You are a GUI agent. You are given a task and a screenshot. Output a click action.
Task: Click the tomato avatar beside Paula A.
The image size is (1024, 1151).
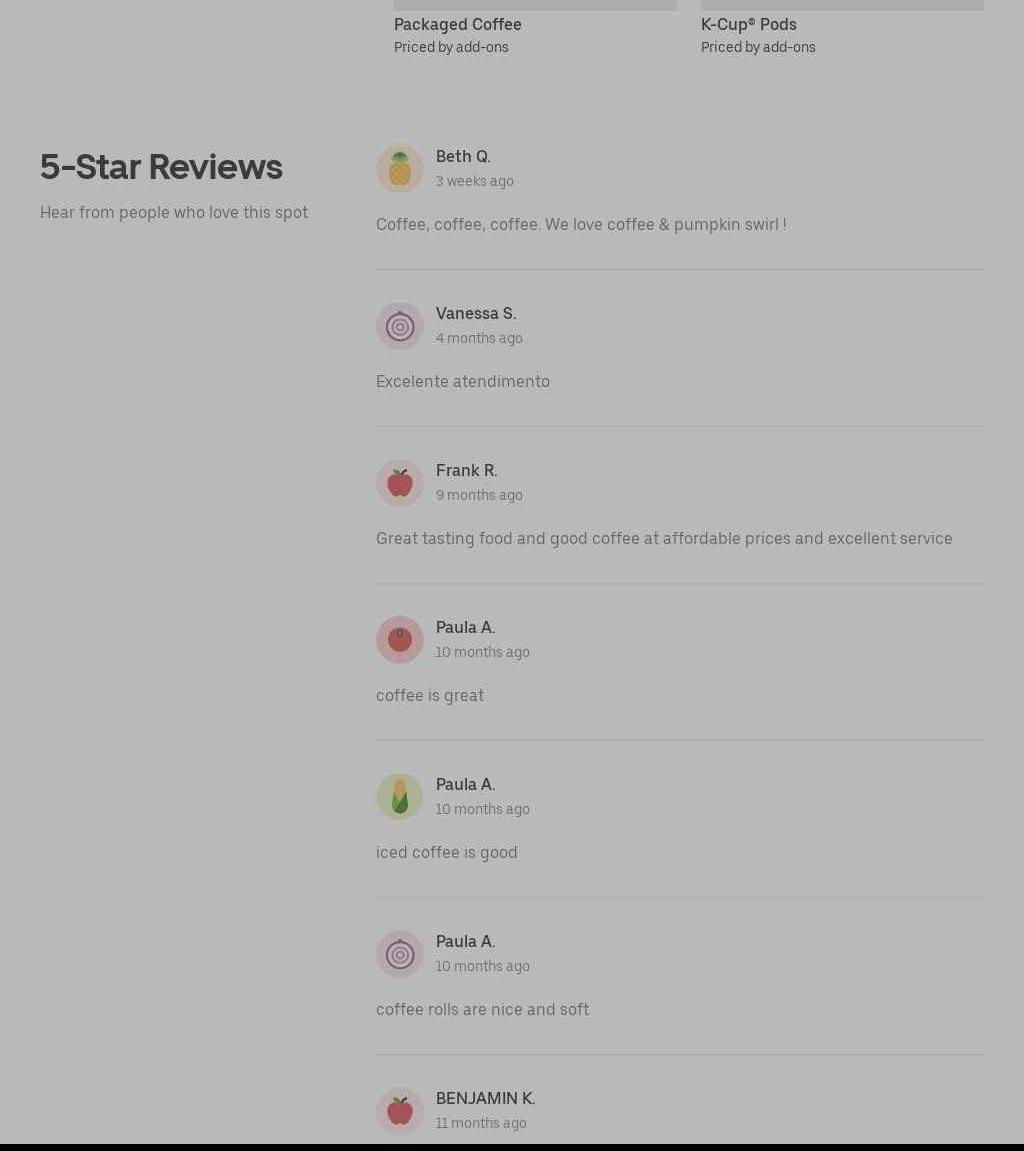click(400, 640)
